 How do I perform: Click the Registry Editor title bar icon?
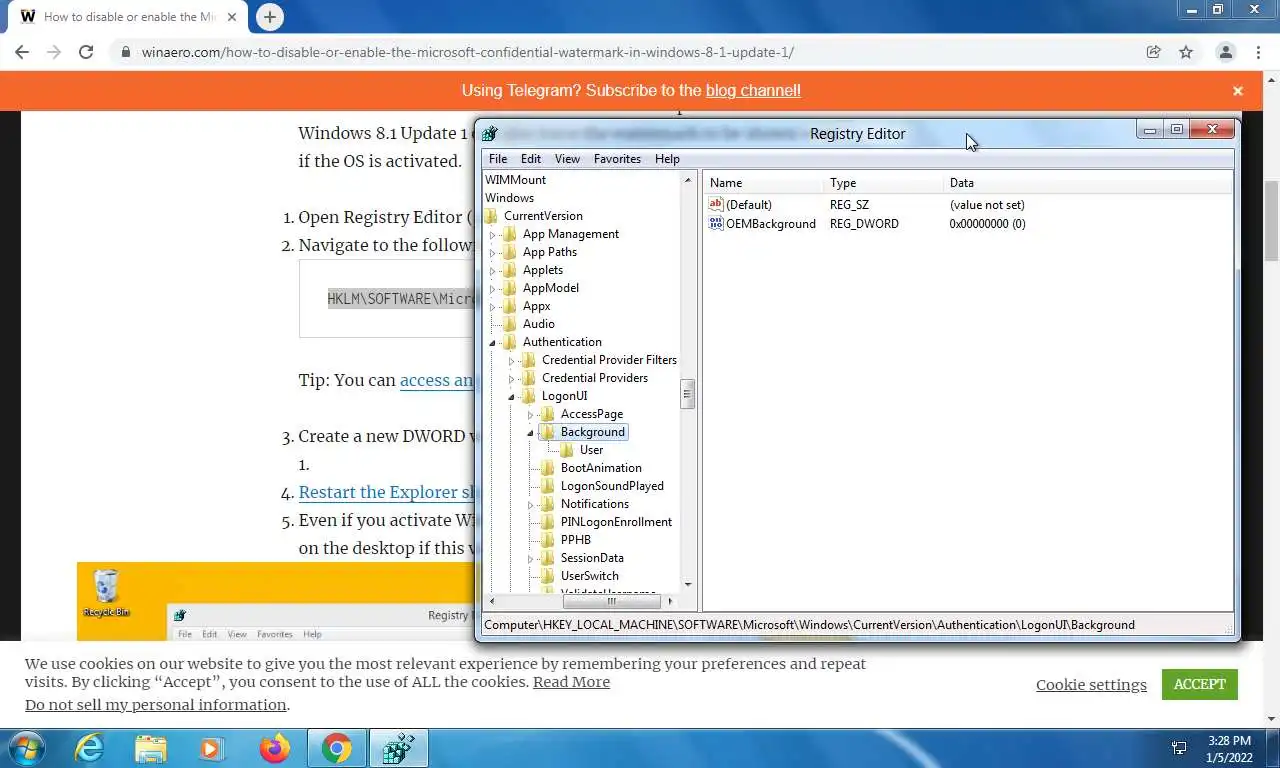click(490, 134)
